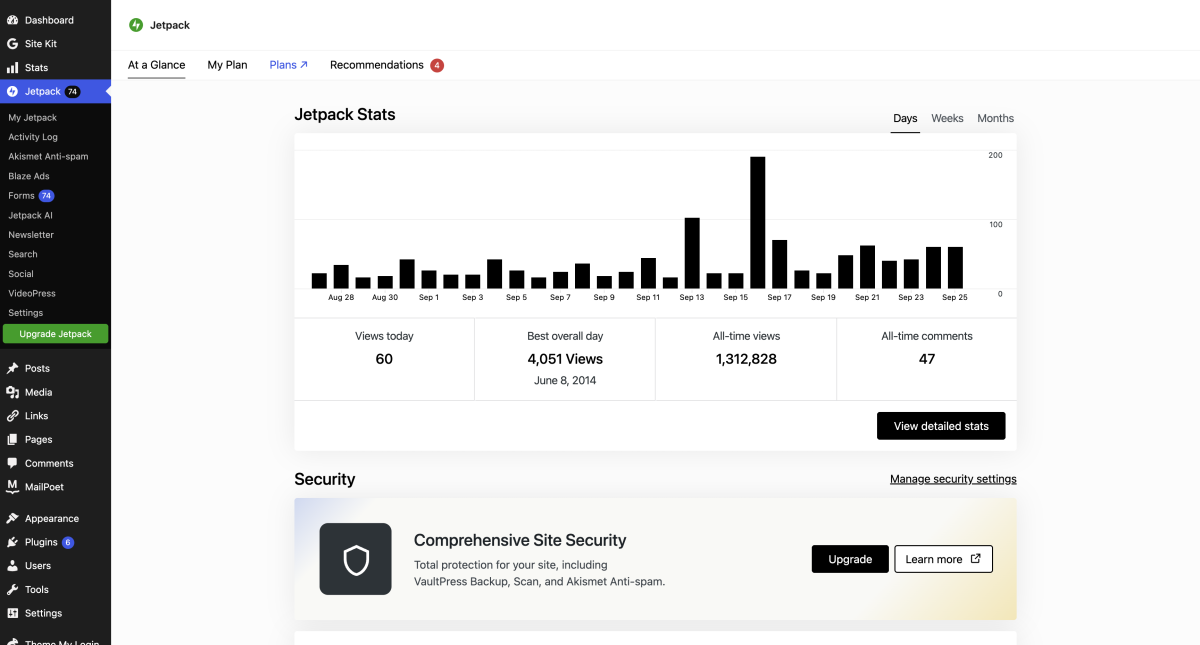The image size is (1200, 645).
Task: Click the Forms 74 count badge
Action: click(x=46, y=196)
